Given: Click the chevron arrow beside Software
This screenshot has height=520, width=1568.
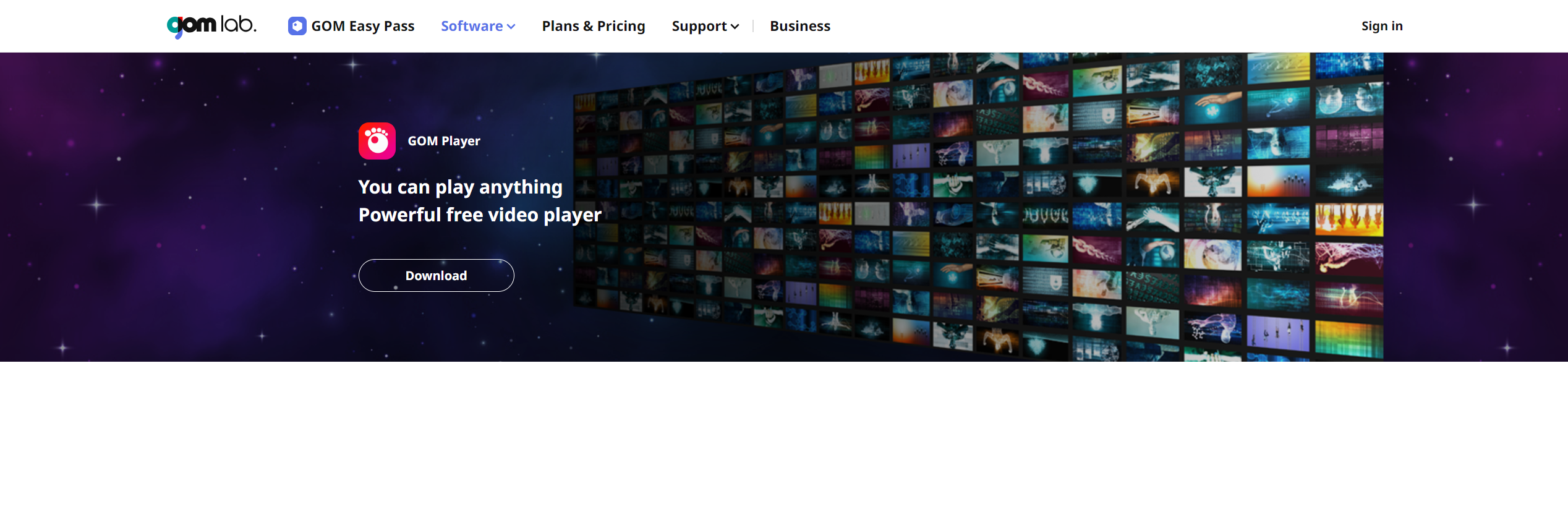Looking at the screenshot, I should (x=511, y=27).
